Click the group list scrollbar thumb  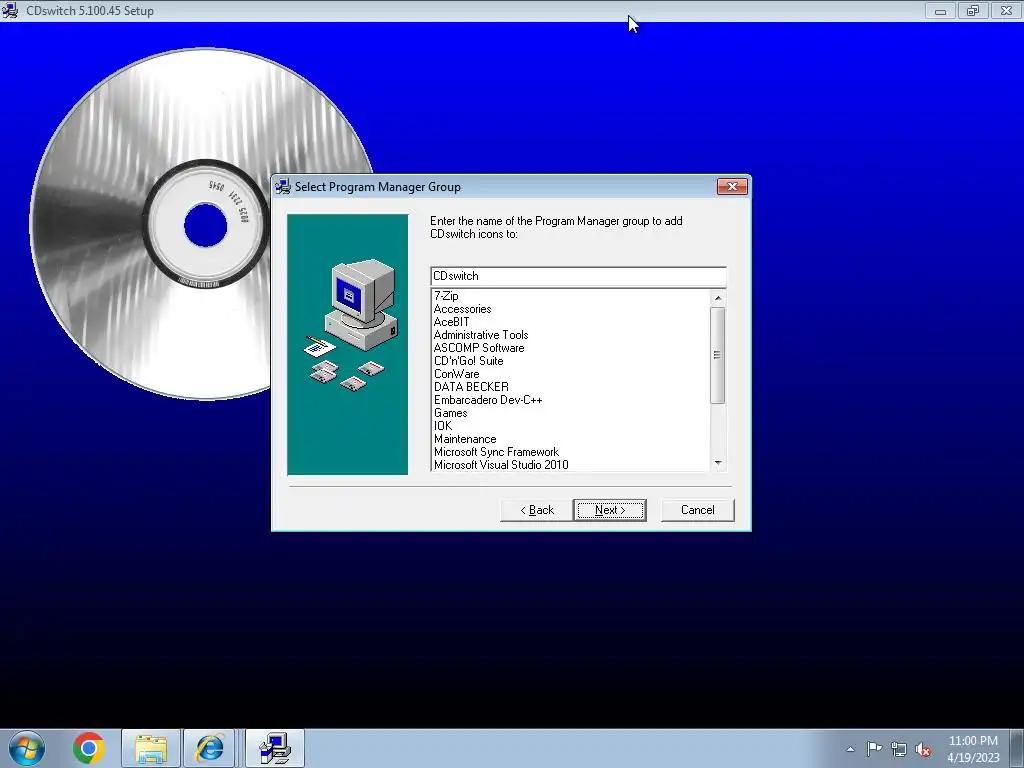(x=718, y=355)
